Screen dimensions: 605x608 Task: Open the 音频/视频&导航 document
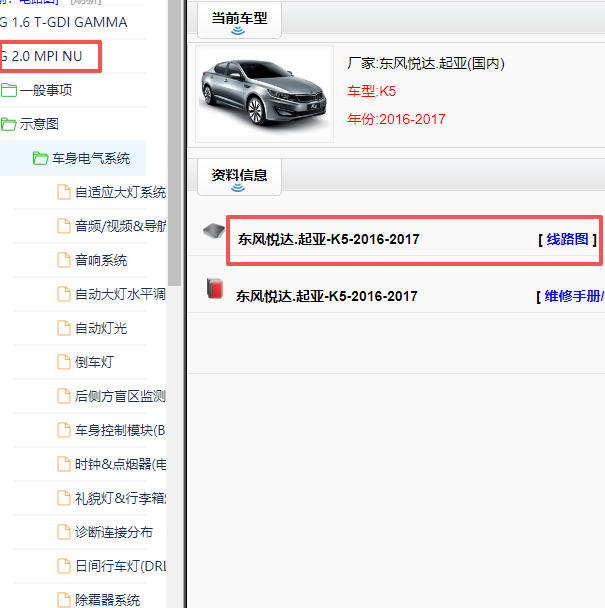tap(120, 226)
